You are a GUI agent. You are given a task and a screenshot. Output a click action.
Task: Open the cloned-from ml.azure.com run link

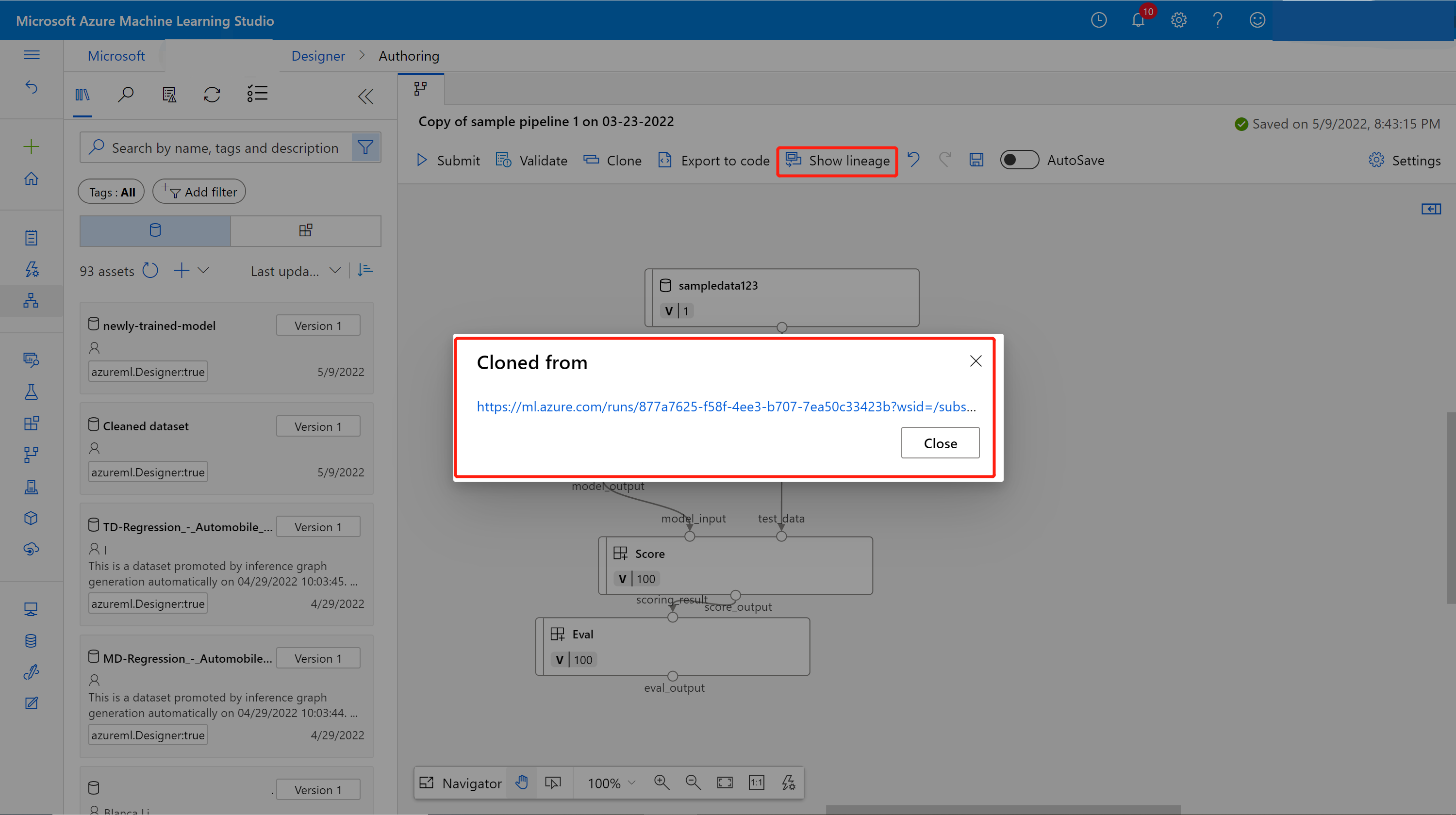click(726, 407)
